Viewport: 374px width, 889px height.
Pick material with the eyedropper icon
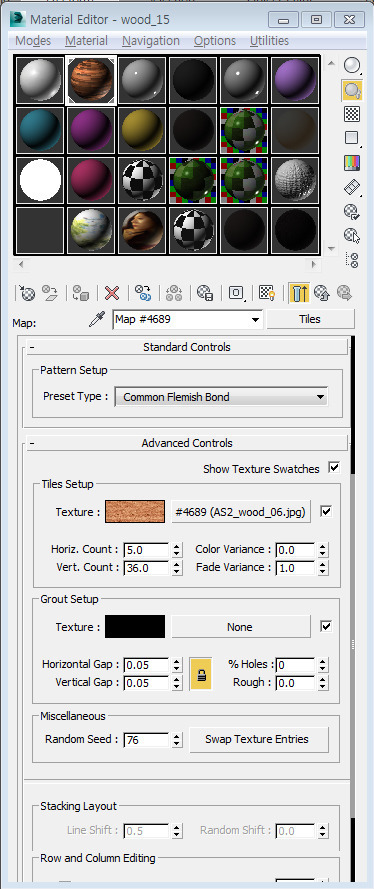(97, 320)
